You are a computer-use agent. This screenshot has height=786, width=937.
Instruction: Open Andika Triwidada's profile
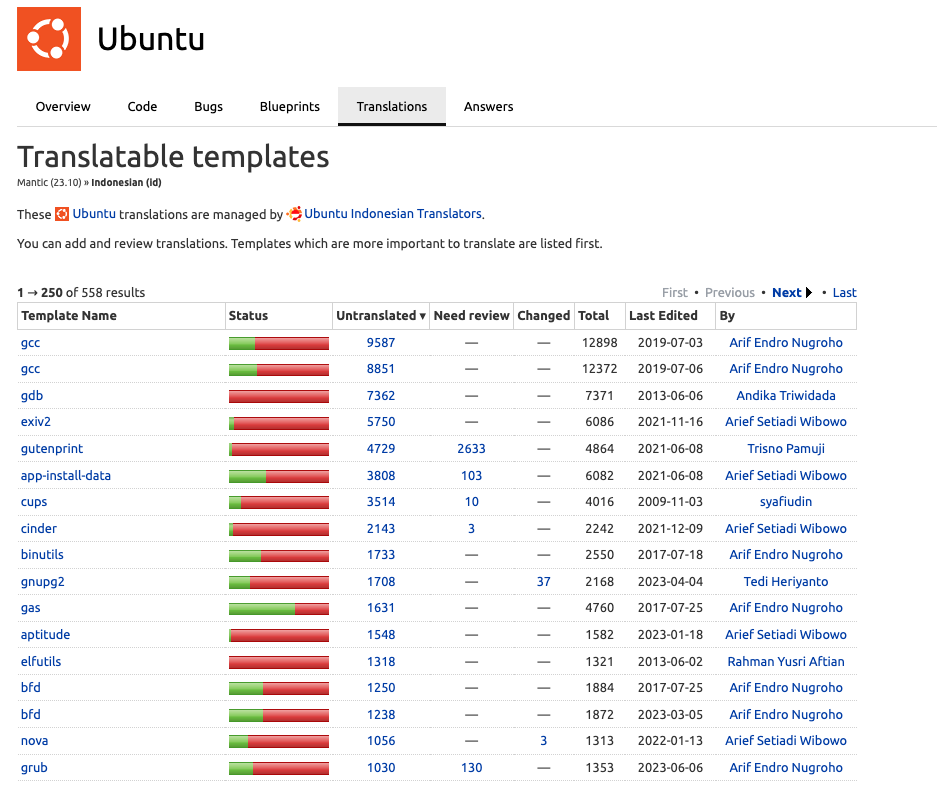[786, 396]
